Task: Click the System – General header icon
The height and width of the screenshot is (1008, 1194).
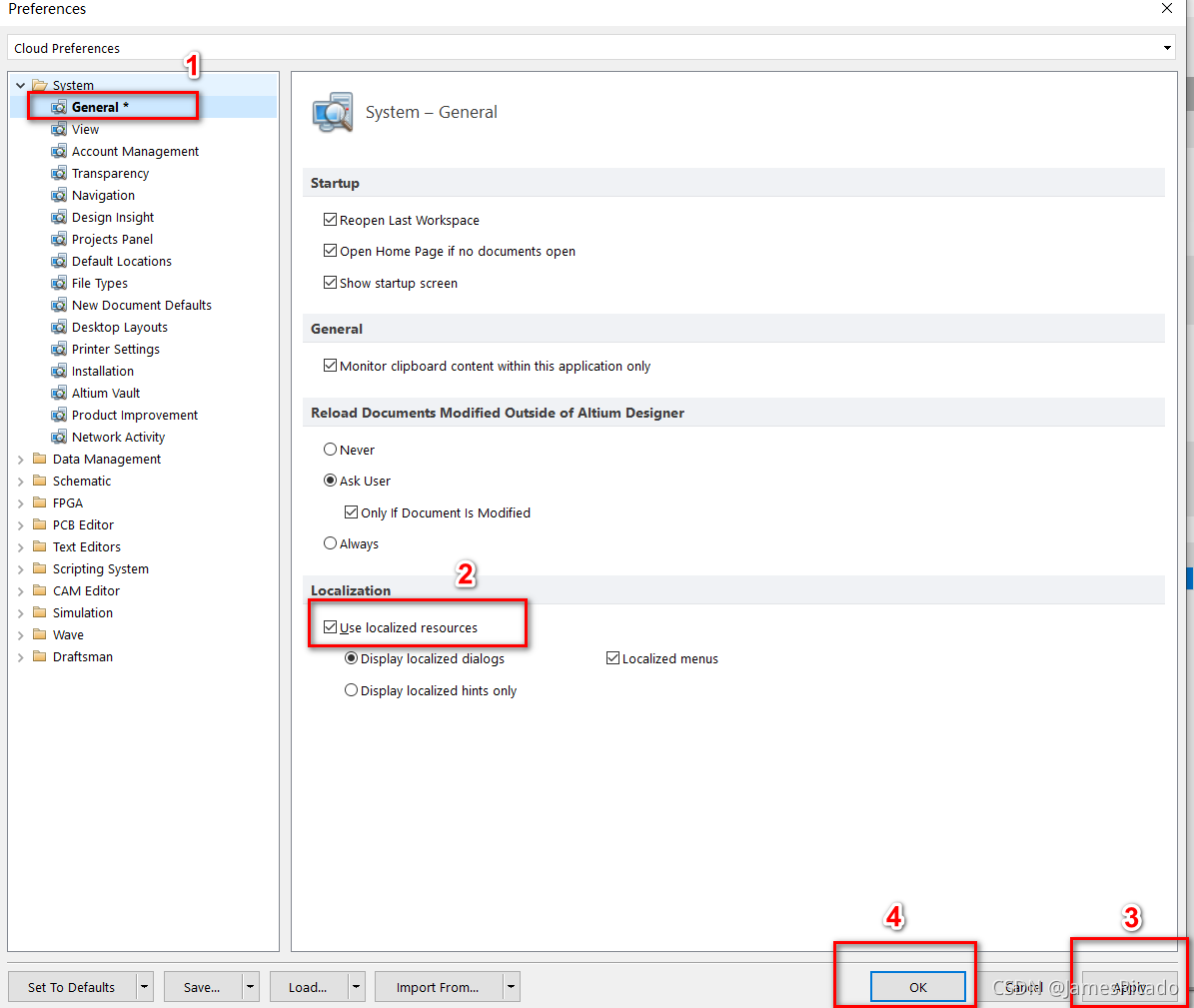Action: point(333,113)
